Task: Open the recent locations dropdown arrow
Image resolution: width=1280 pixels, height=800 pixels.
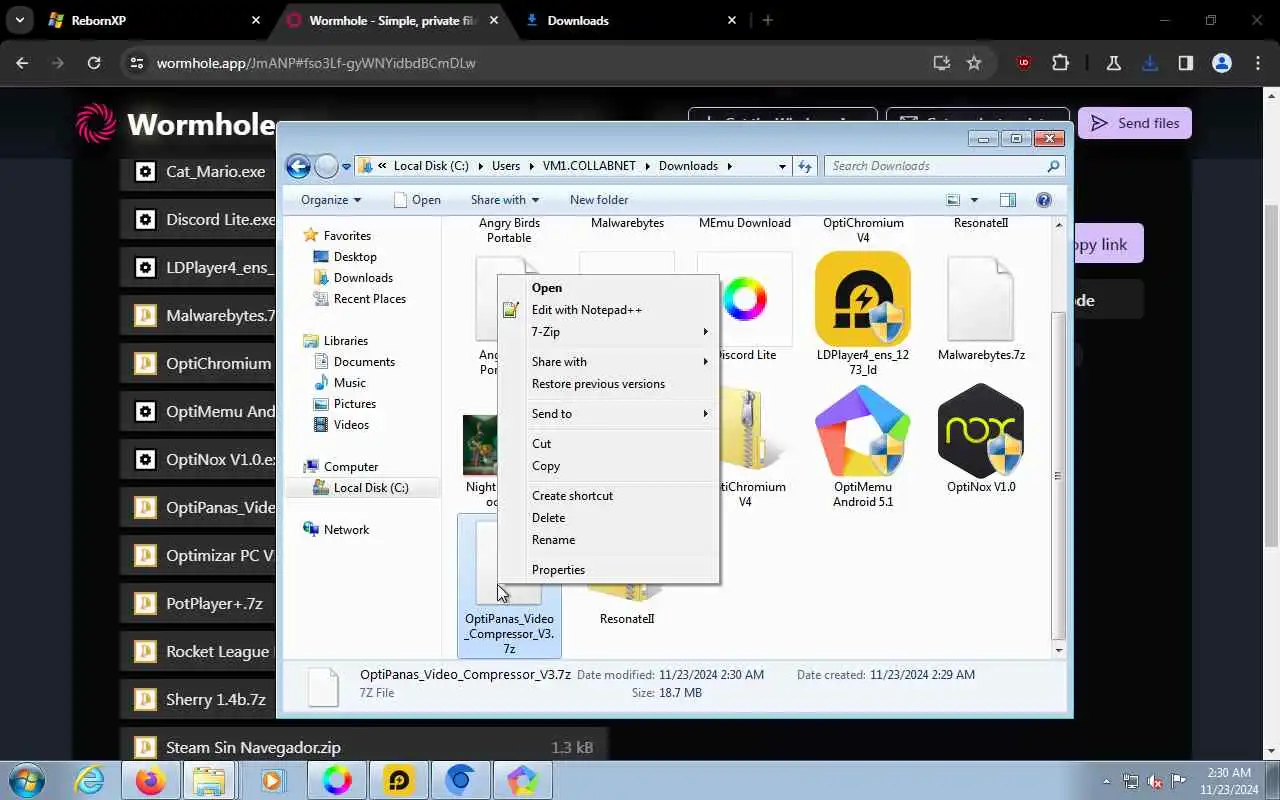Action: tap(346, 167)
